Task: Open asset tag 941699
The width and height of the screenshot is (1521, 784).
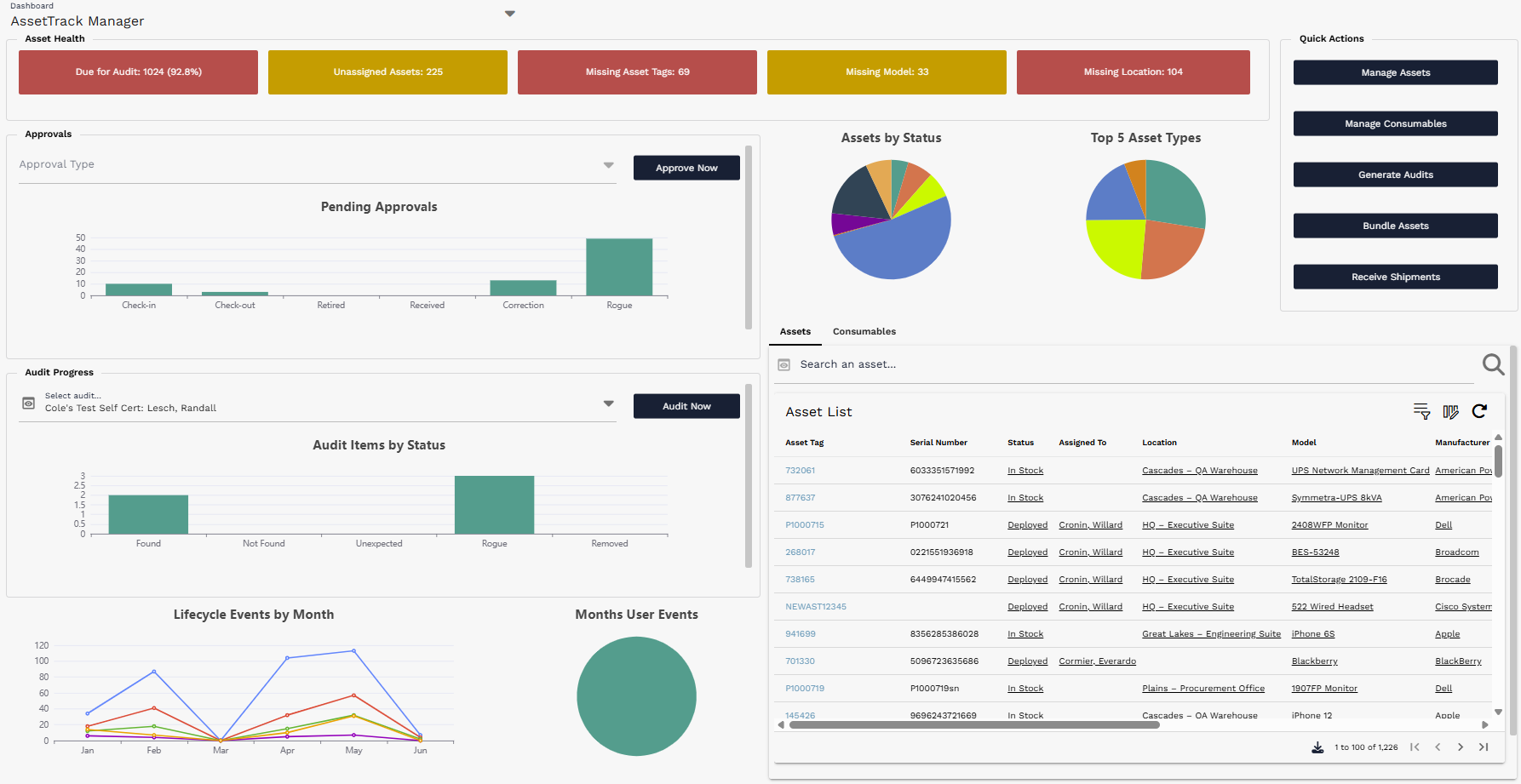Action: (800, 634)
